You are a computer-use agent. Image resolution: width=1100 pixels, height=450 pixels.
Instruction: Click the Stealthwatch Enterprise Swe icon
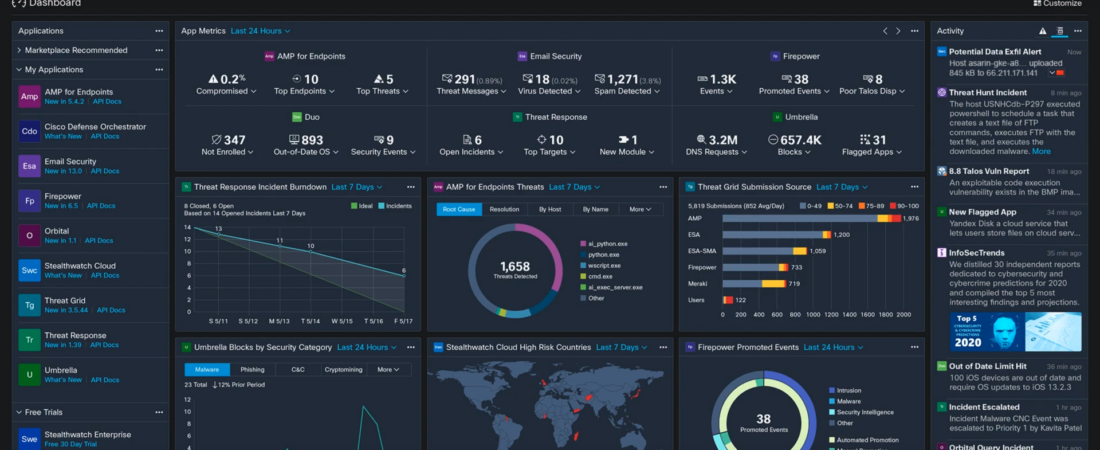point(29,439)
